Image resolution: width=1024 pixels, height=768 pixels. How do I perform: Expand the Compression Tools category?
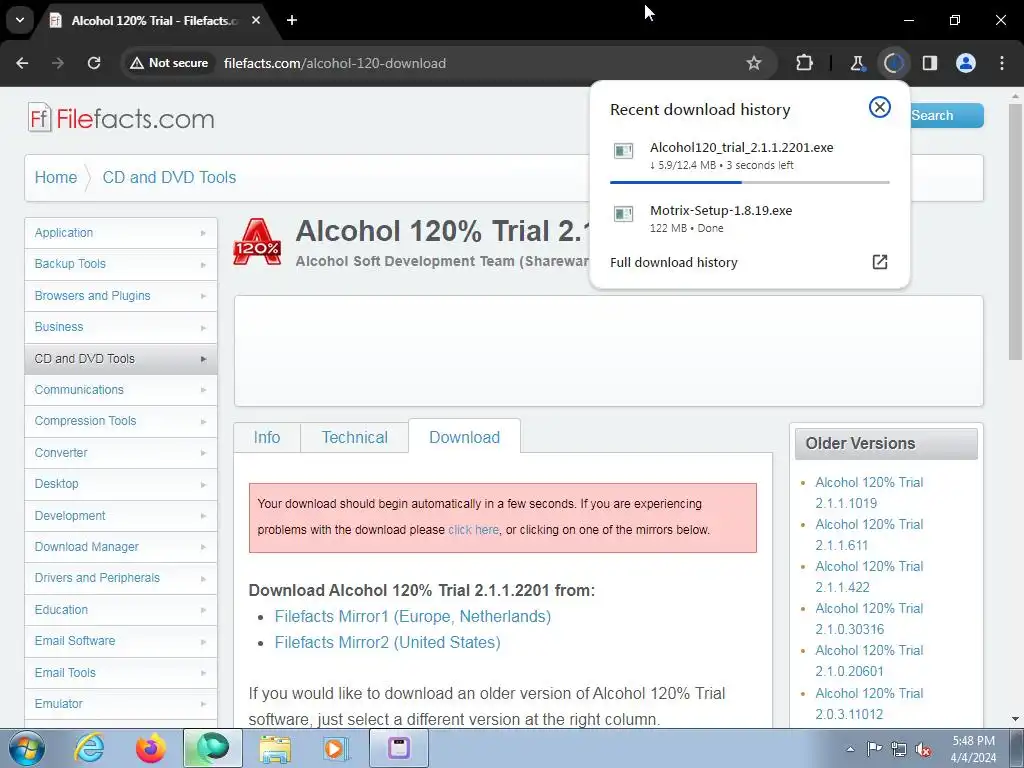click(121, 421)
